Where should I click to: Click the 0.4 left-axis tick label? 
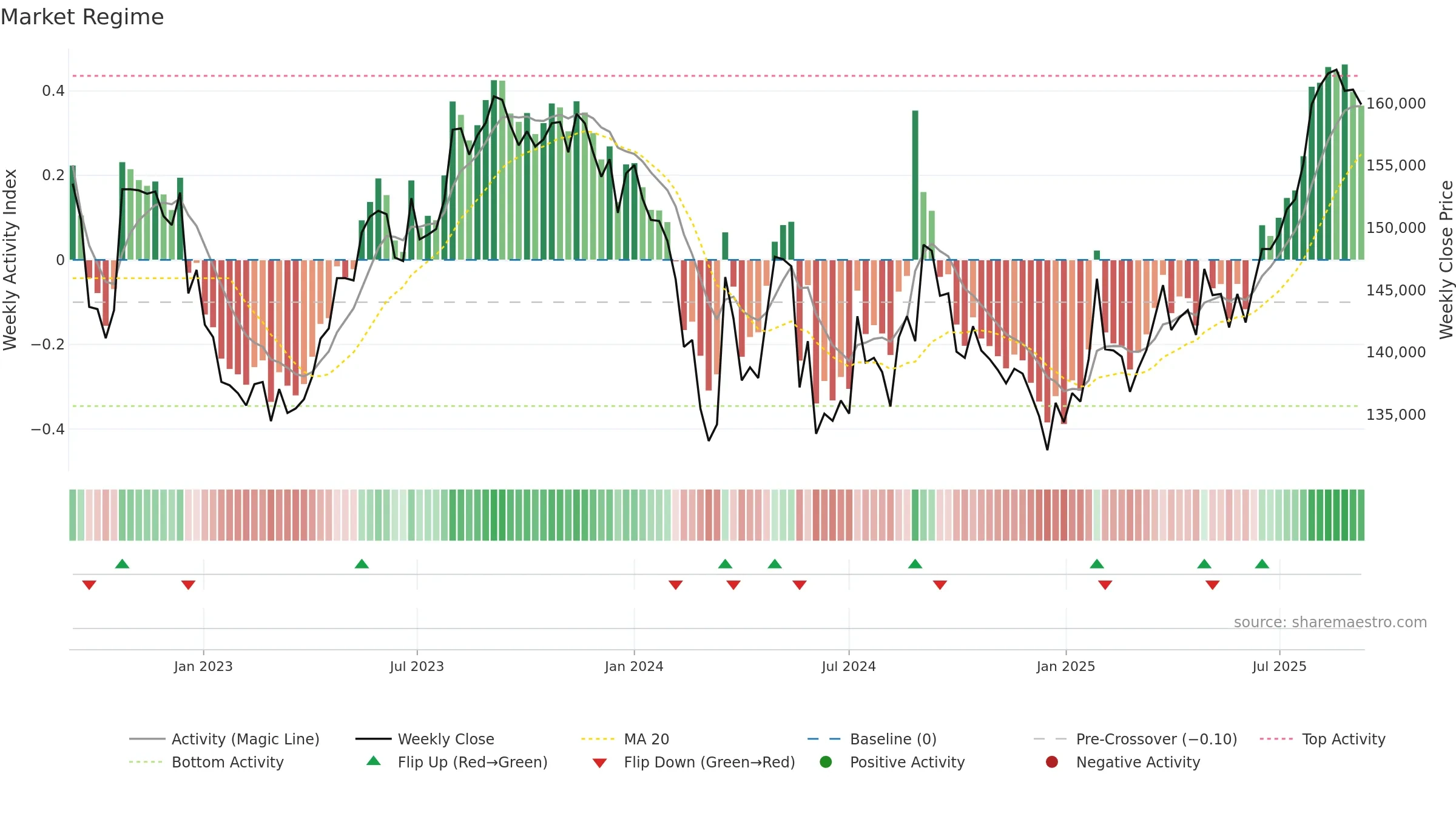[x=53, y=91]
